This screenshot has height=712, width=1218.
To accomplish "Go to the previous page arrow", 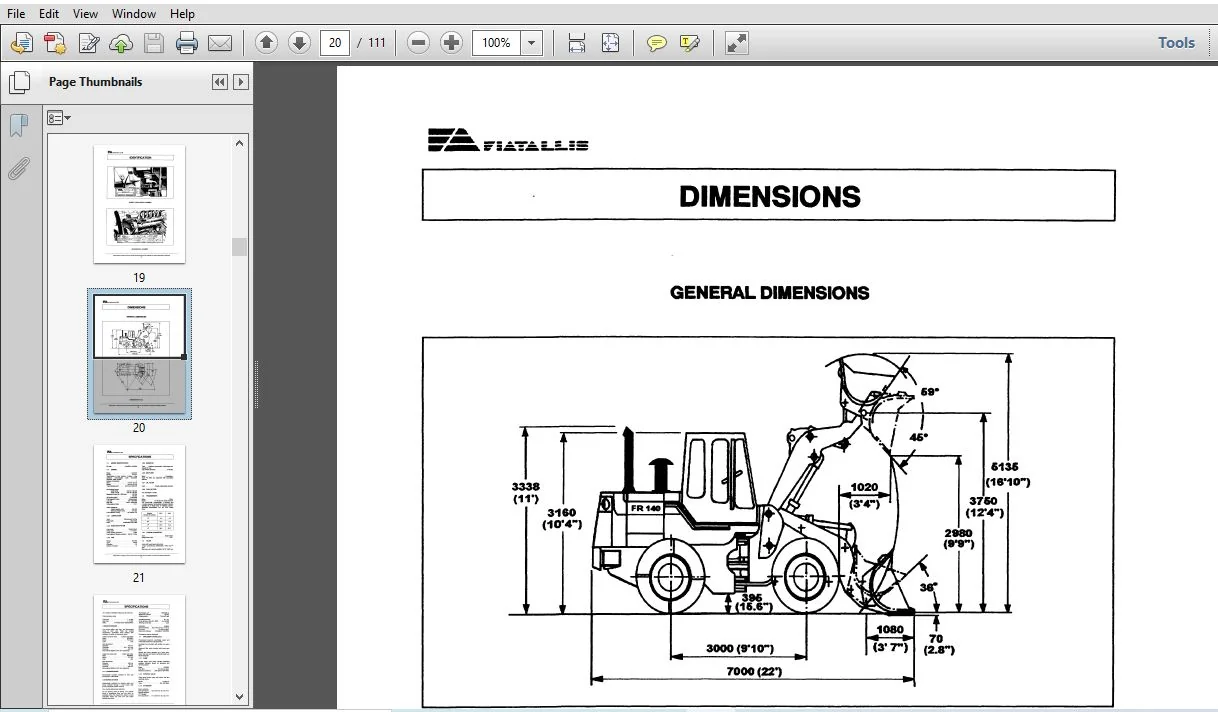I will pyautogui.click(x=266, y=43).
